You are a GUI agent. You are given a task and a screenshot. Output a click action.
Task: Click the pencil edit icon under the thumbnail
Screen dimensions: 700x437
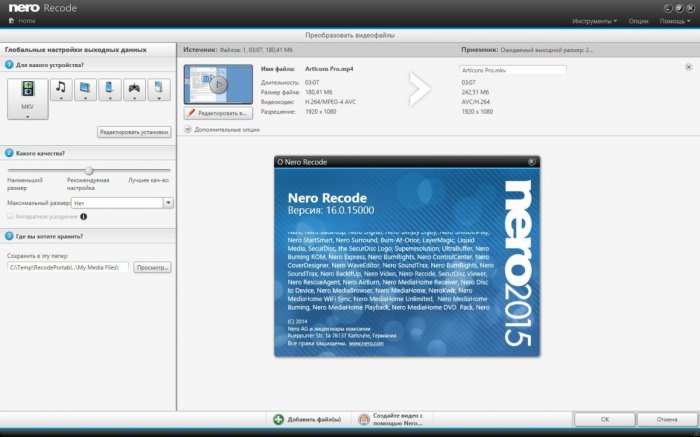click(191, 113)
